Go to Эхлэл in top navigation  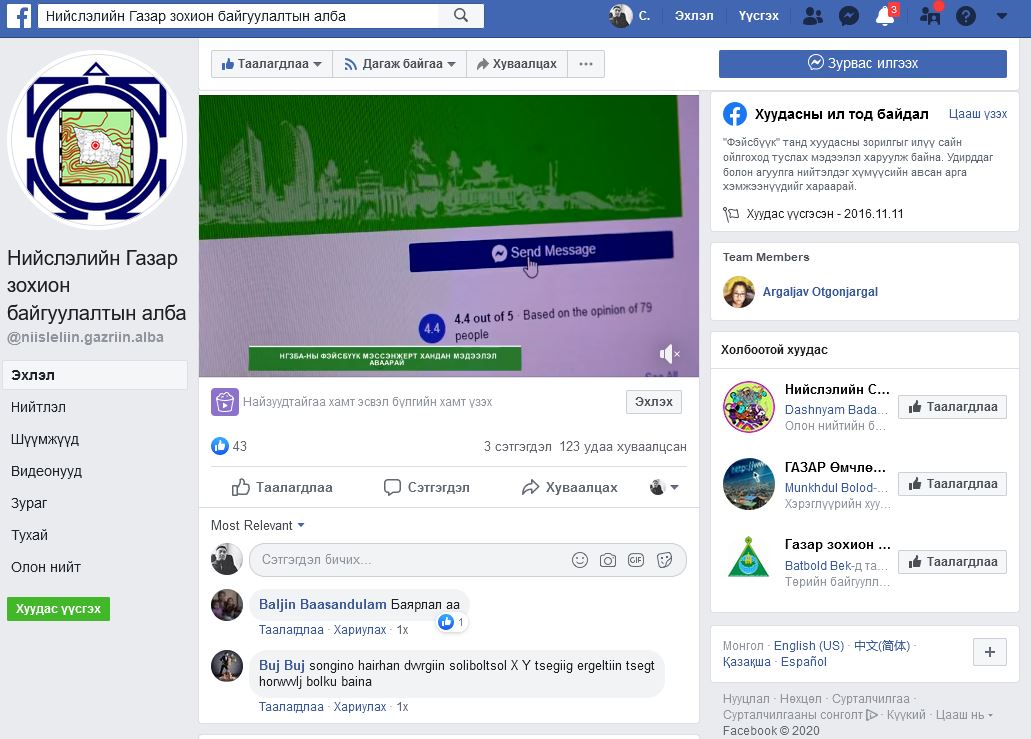point(694,16)
